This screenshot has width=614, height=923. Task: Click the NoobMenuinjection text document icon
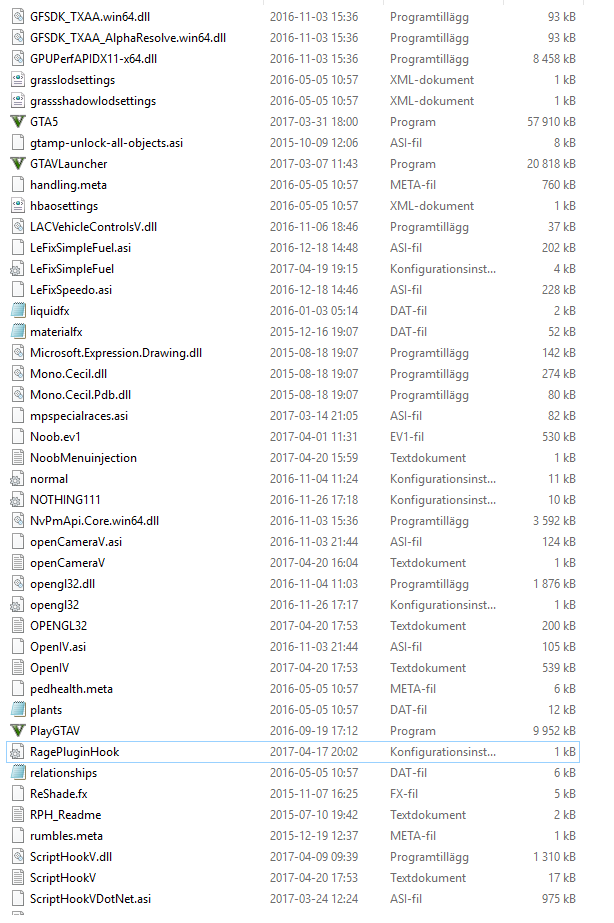click(x=18, y=457)
